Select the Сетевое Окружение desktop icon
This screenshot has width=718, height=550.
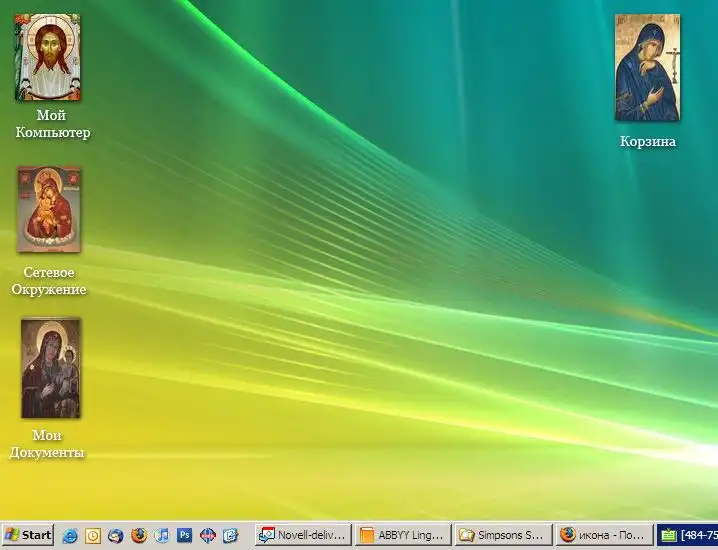(x=49, y=210)
